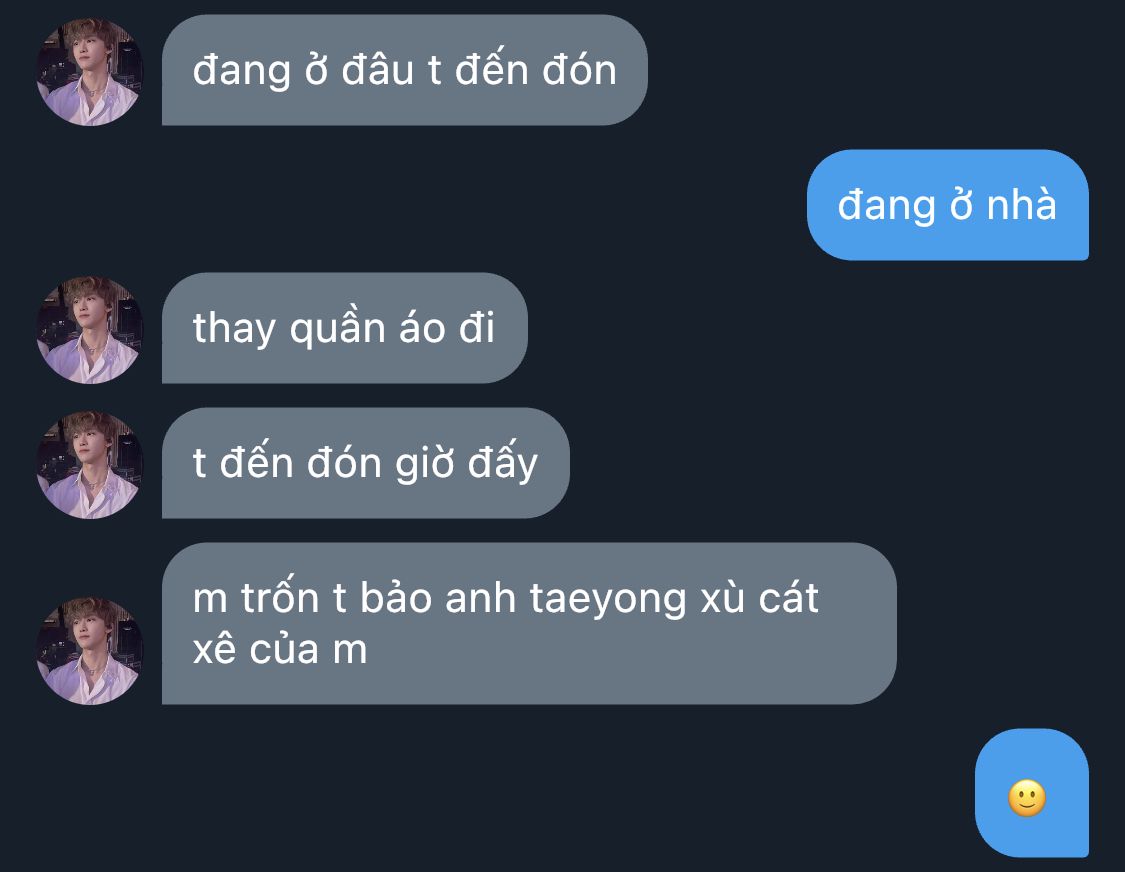Click "đang" in the blue sent message
Image resolution: width=1125 pixels, height=872 pixels.
(887, 206)
